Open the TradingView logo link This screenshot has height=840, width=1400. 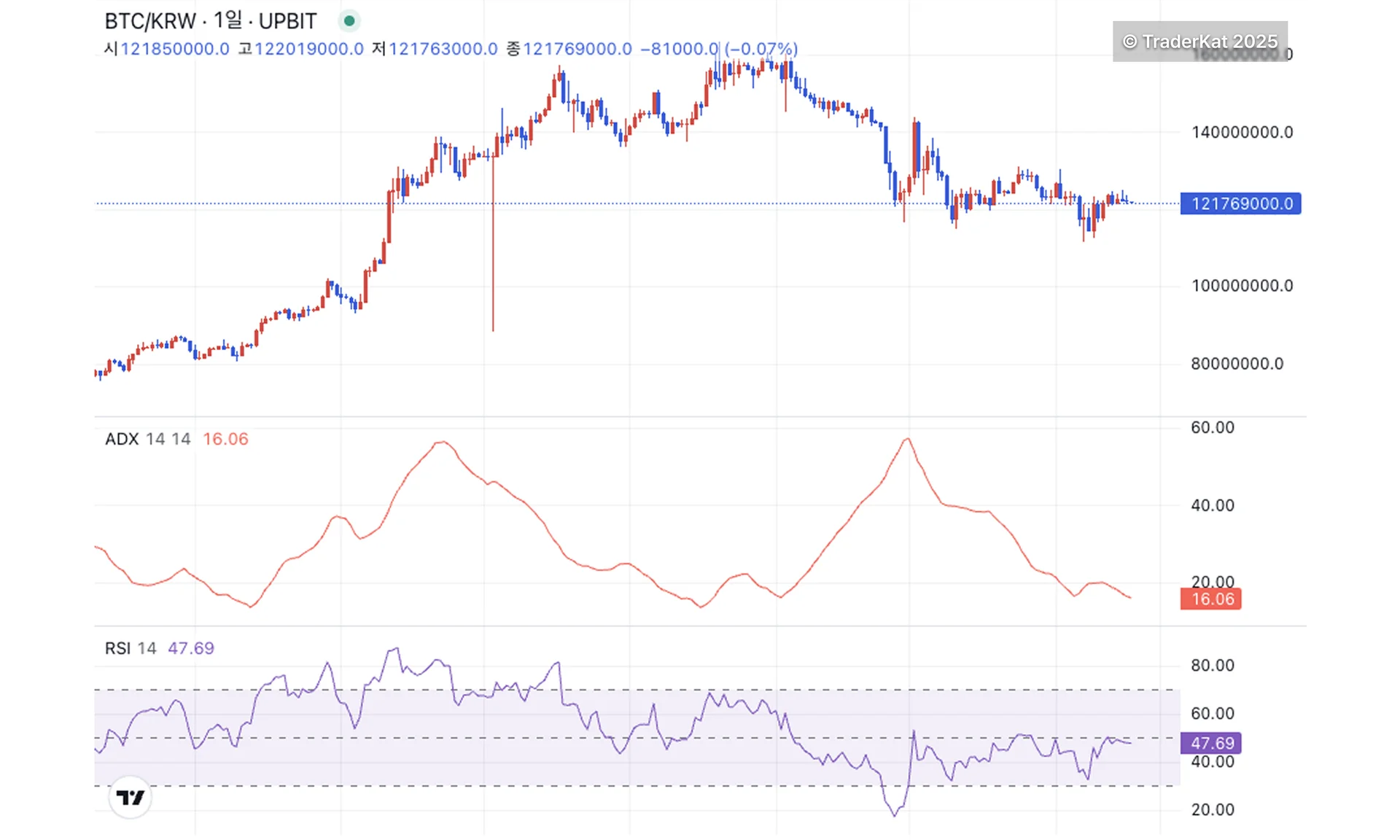pyautogui.click(x=131, y=798)
